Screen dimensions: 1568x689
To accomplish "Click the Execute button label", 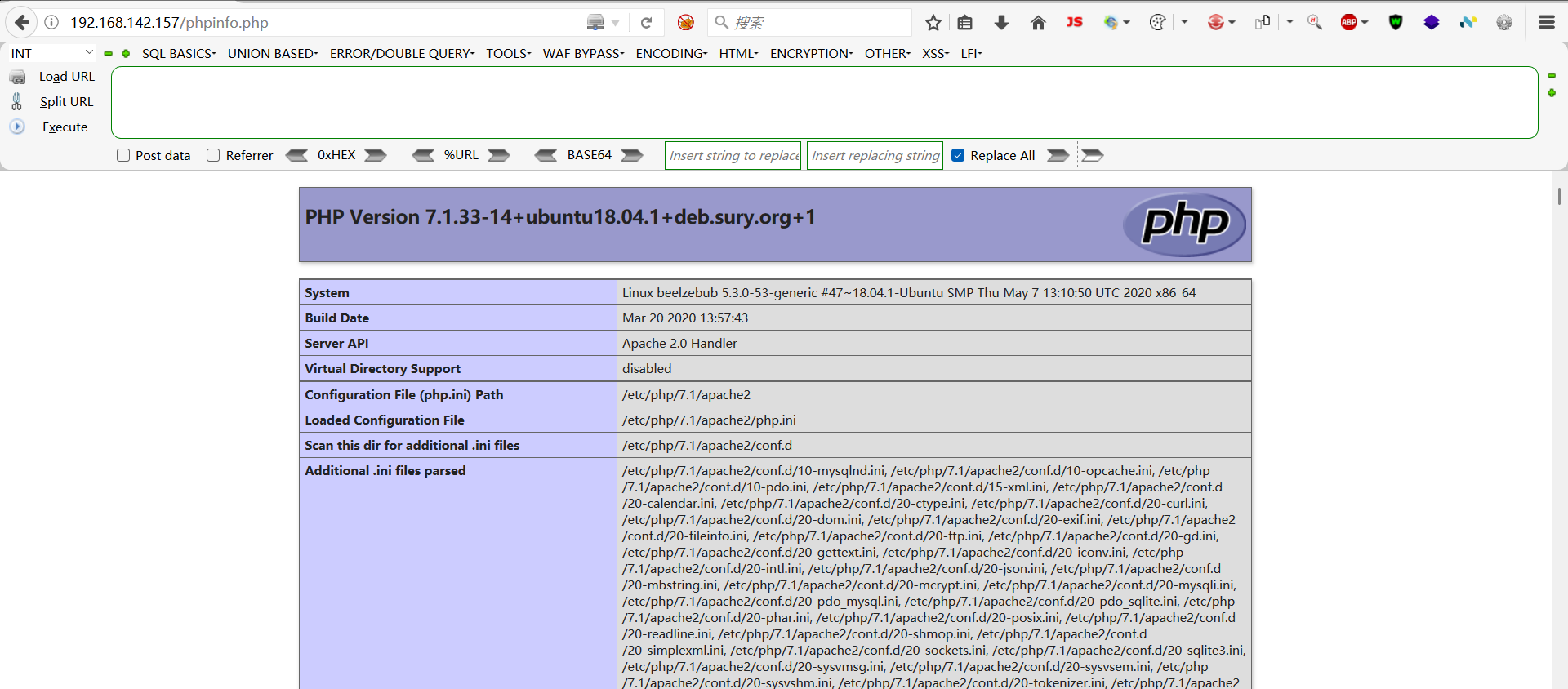I will tap(65, 127).
